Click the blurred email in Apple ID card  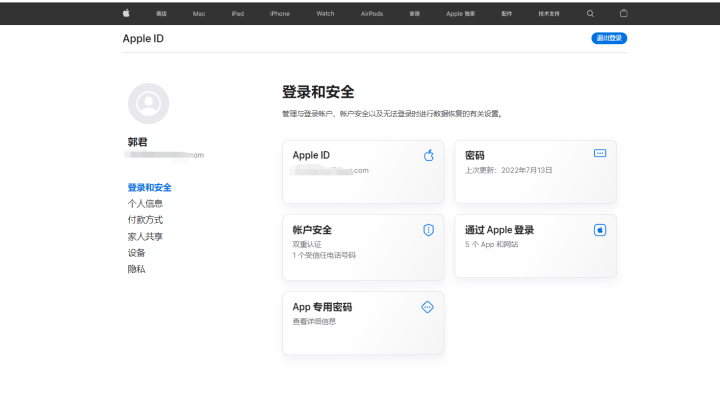(x=329, y=170)
